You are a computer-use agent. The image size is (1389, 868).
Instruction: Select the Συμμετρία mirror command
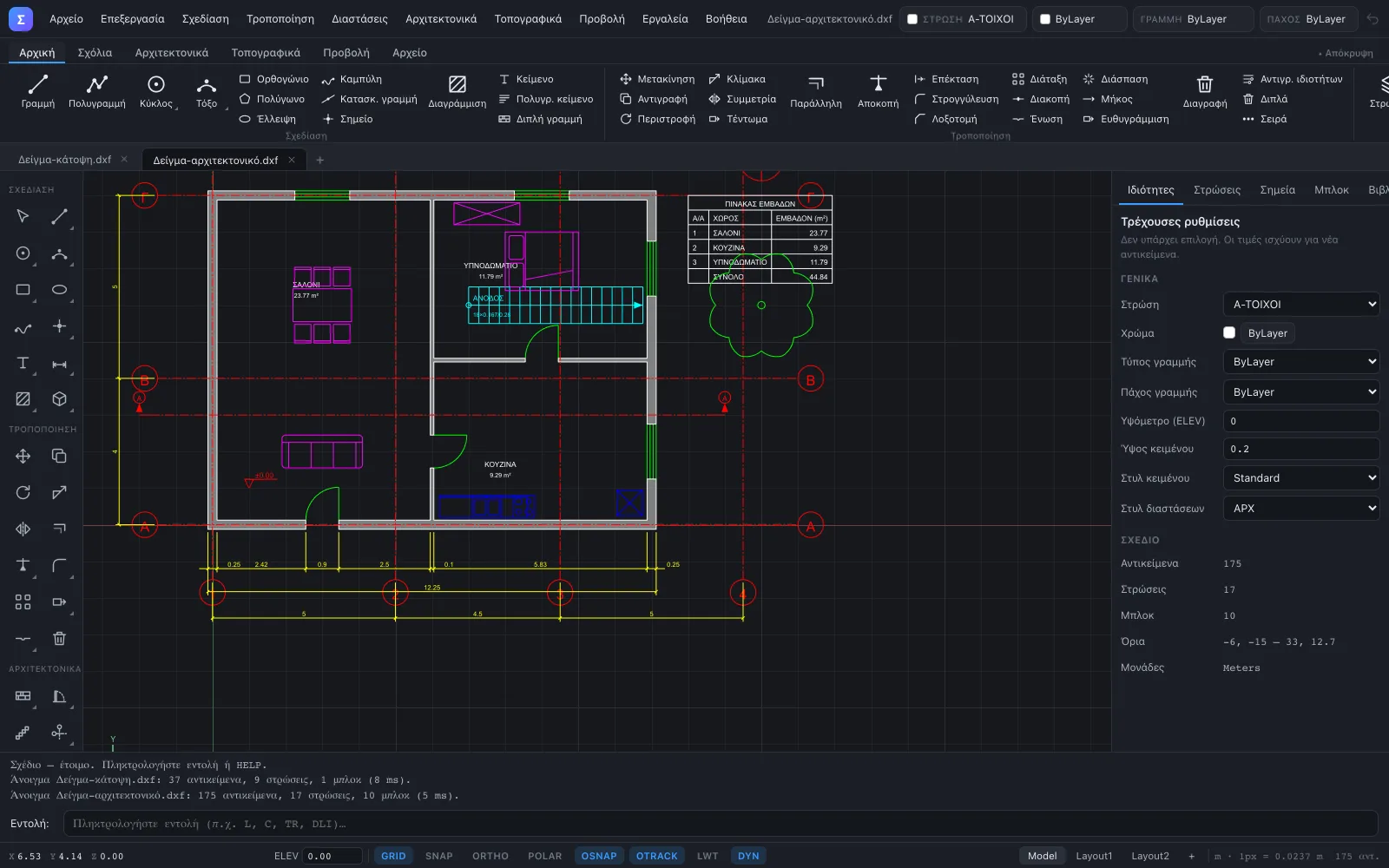(x=742, y=99)
